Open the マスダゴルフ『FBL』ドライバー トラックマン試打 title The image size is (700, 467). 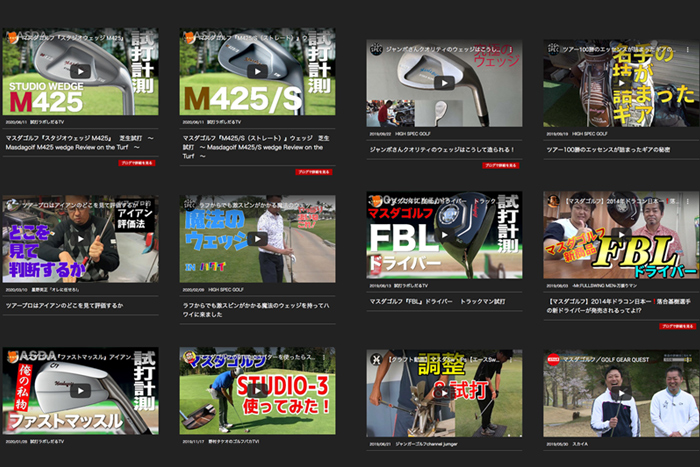(x=436, y=299)
